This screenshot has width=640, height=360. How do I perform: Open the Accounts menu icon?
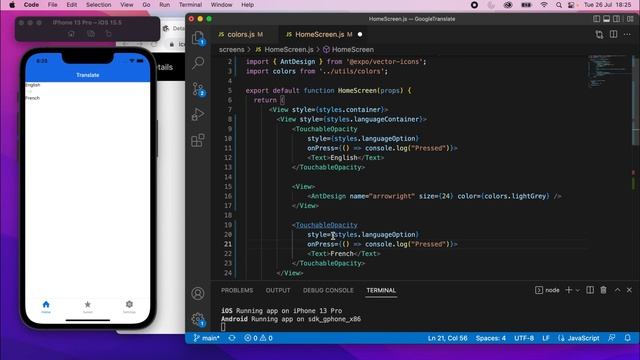click(x=198, y=293)
